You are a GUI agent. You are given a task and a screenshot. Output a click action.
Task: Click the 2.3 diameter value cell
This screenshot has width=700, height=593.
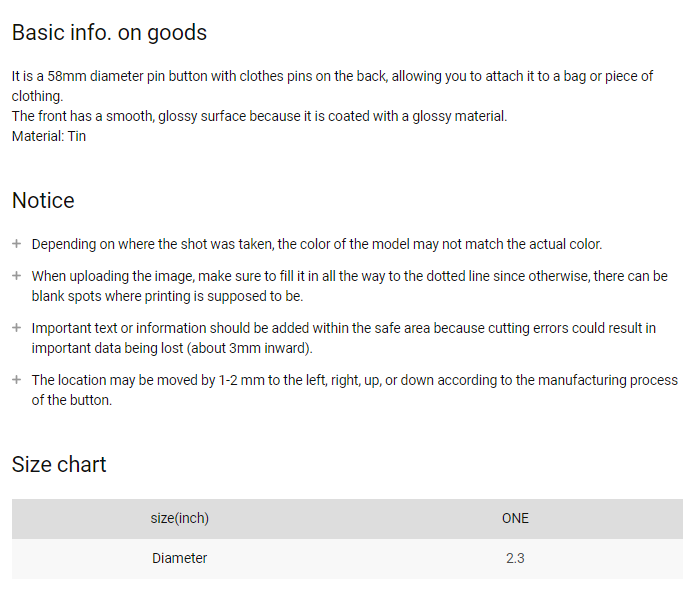(515, 558)
